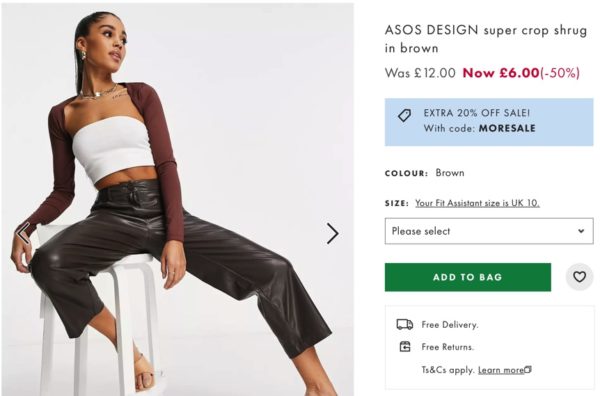The image size is (600, 396).
Task: Click the returns box icon
Action: tap(405, 347)
